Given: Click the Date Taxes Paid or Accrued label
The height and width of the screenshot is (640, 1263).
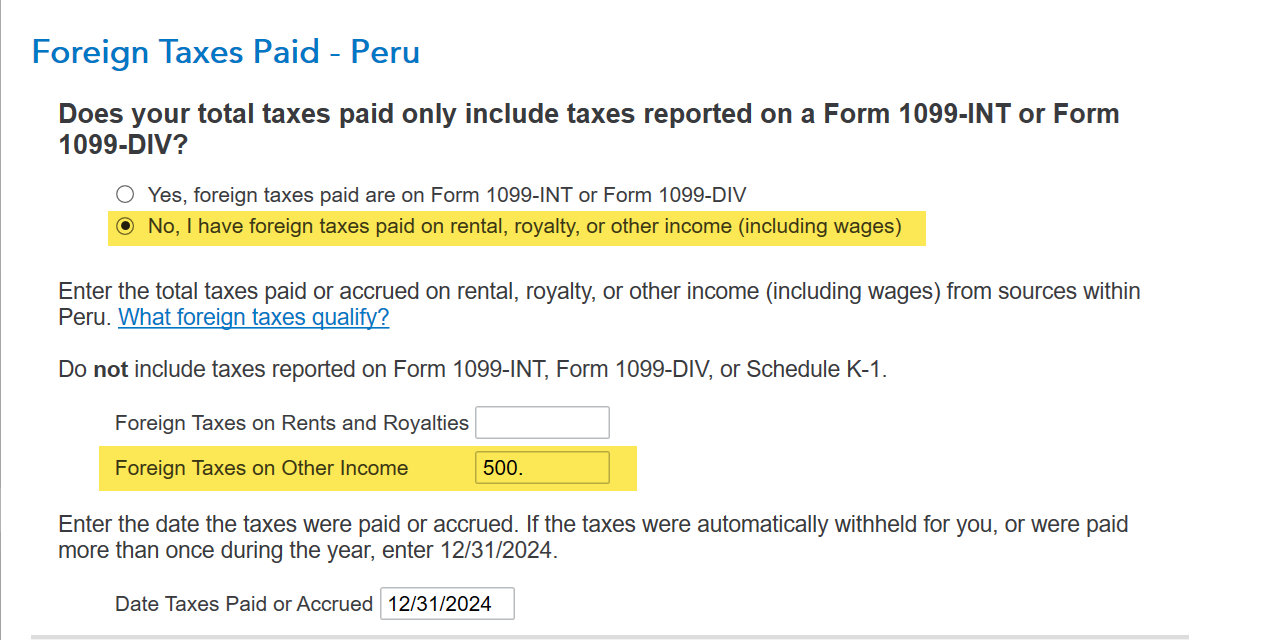Looking at the screenshot, I should tap(243, 604).
